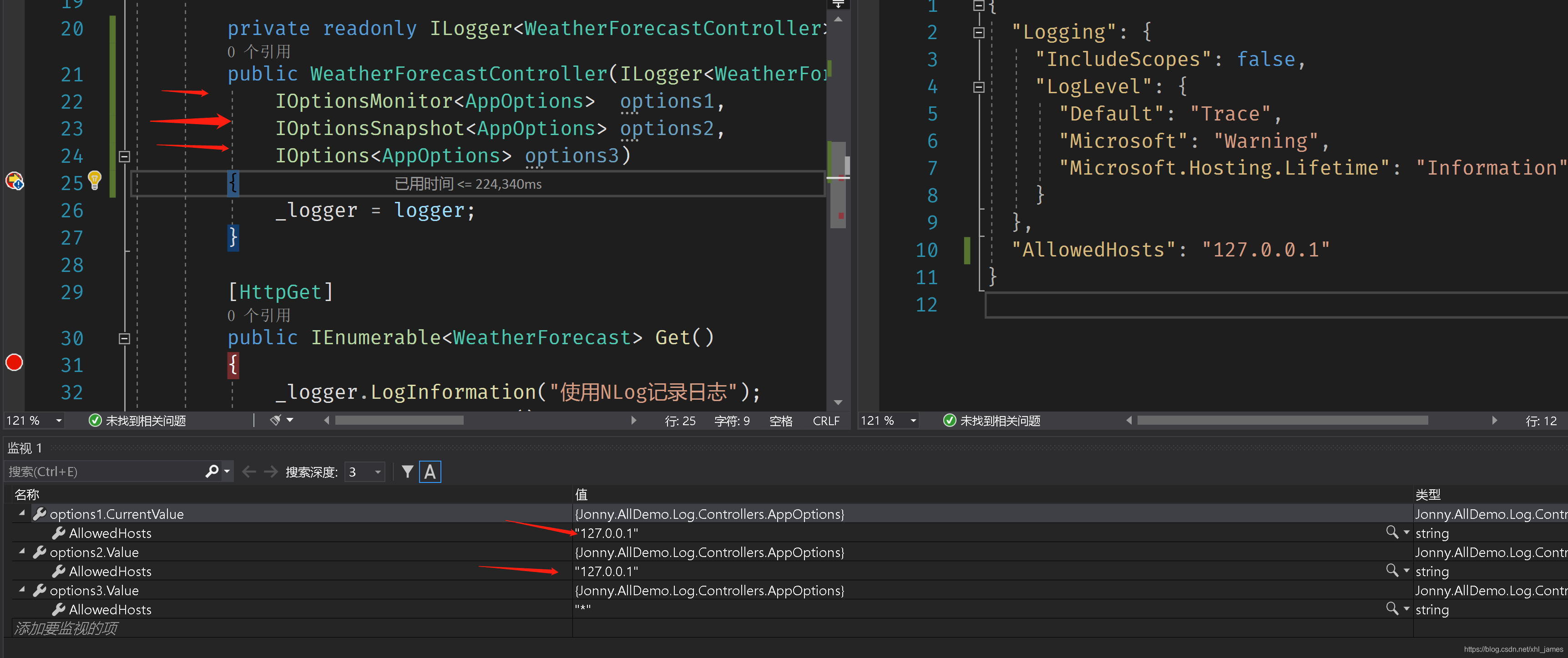
Task: Click the left arrow of the code editor's horizontal scrollbar
Action: click(x=327, y=420)
